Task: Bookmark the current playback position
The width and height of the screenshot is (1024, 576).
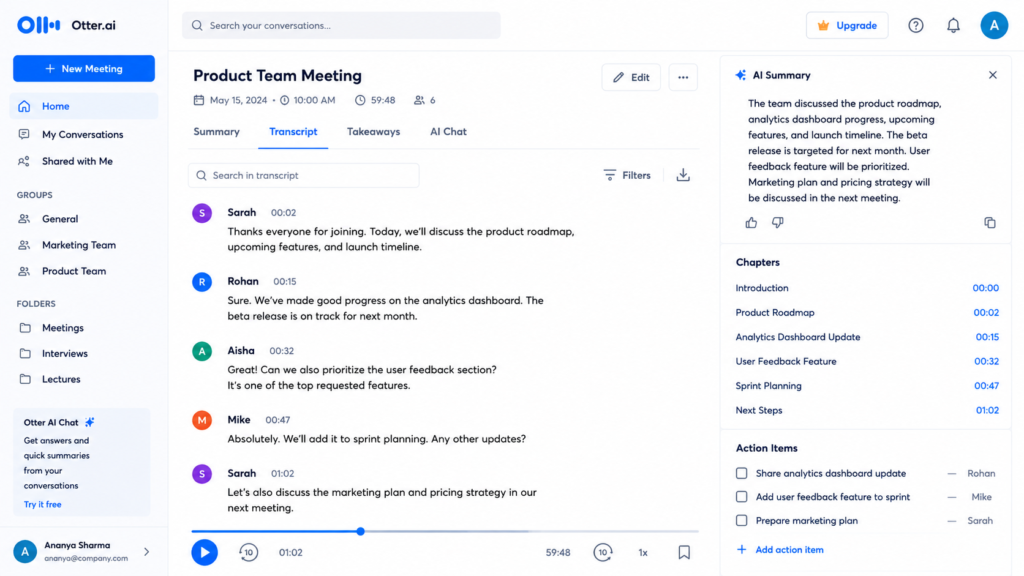Action: [684, 552]
